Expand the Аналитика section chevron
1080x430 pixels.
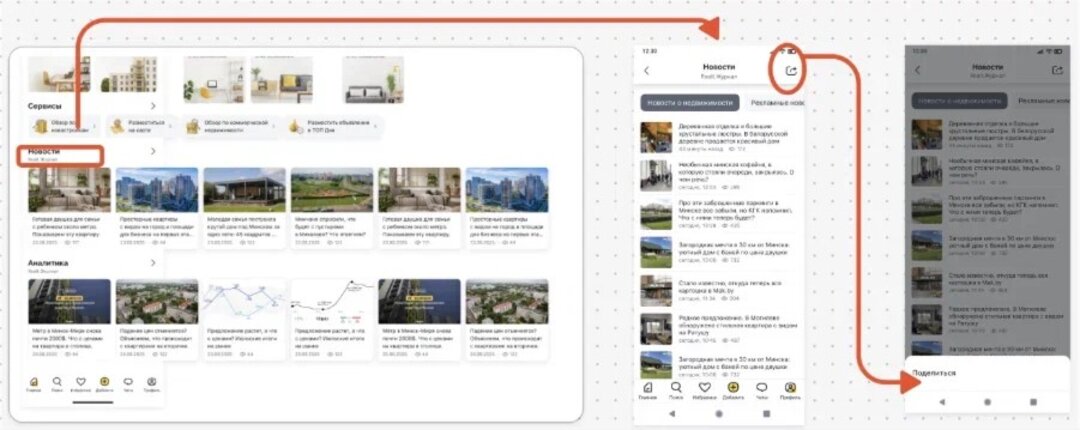tap(152, 262)
